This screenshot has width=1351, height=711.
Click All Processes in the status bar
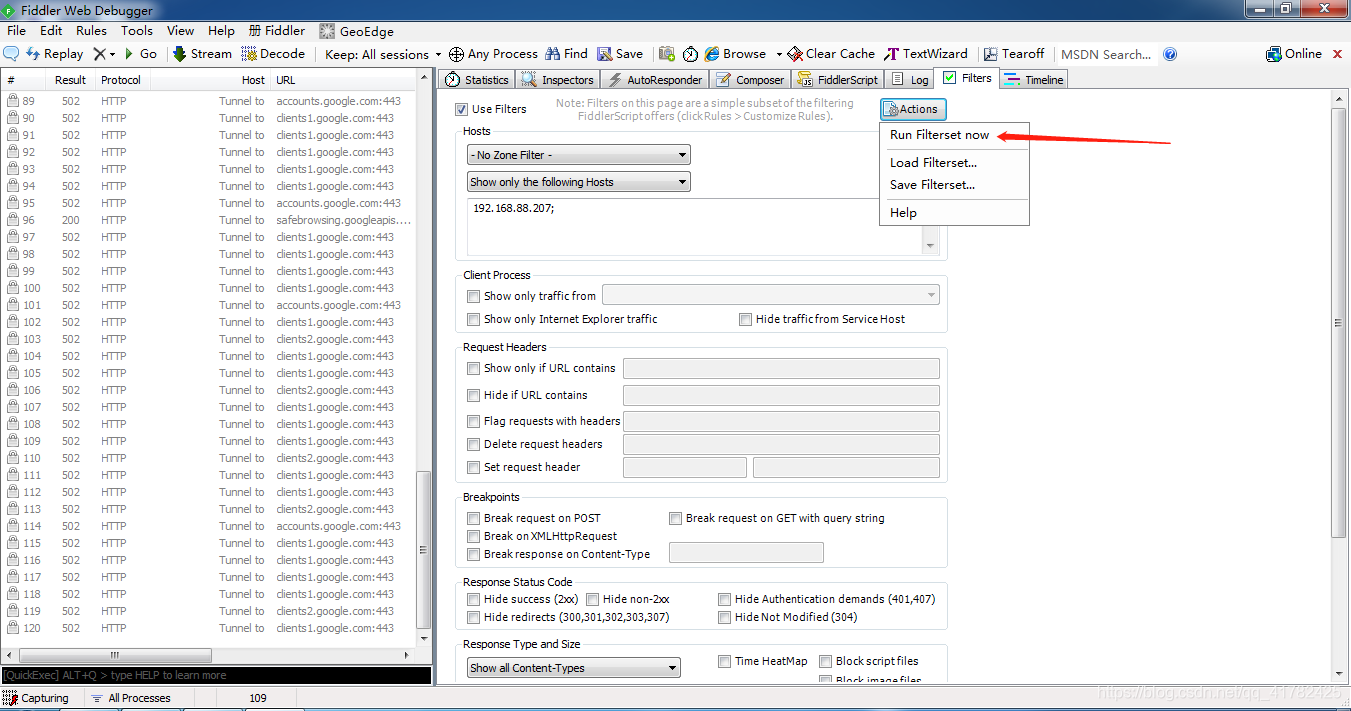(x=131, y=698)
